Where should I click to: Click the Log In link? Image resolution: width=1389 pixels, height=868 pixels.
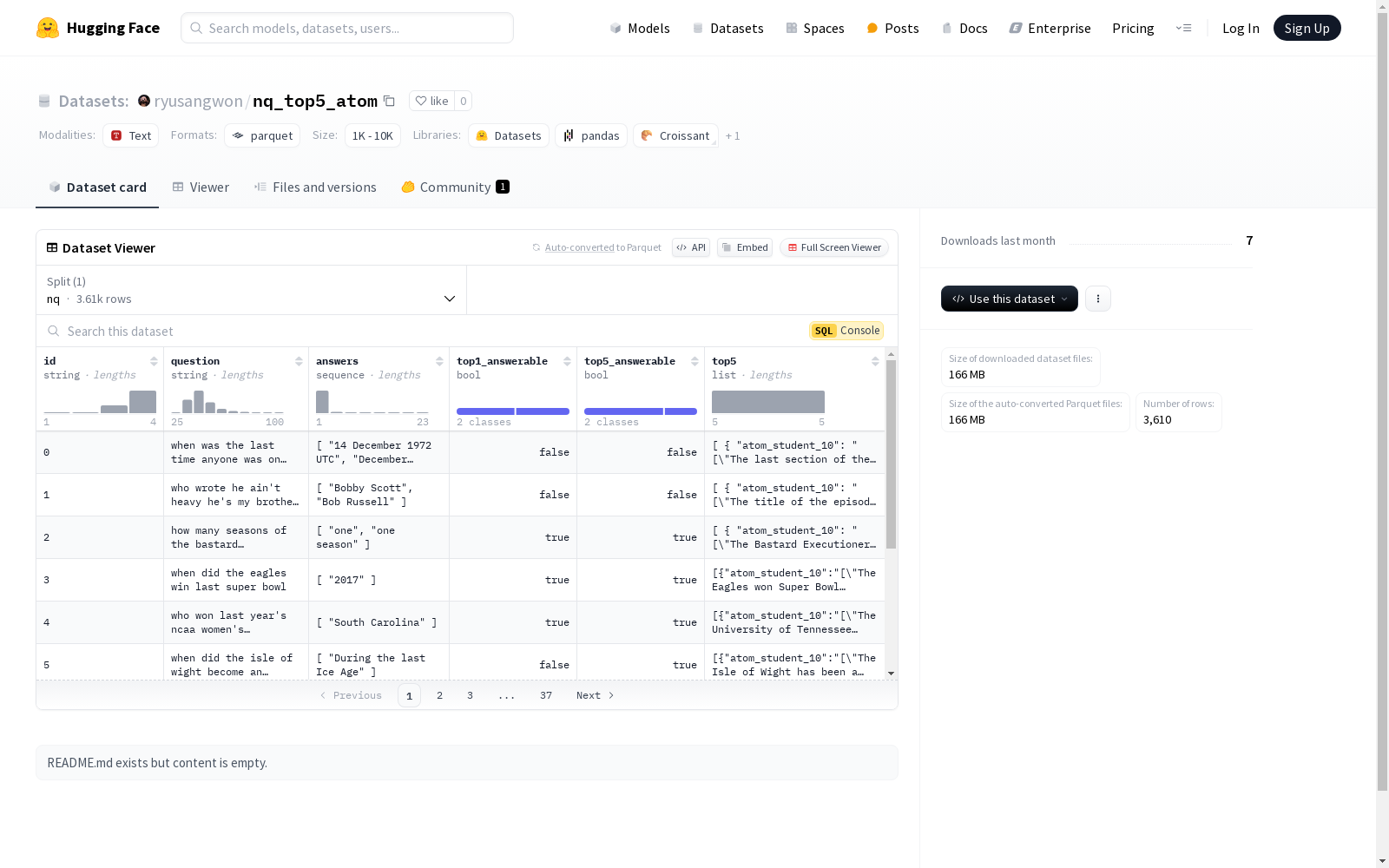tap(1241, 28)
